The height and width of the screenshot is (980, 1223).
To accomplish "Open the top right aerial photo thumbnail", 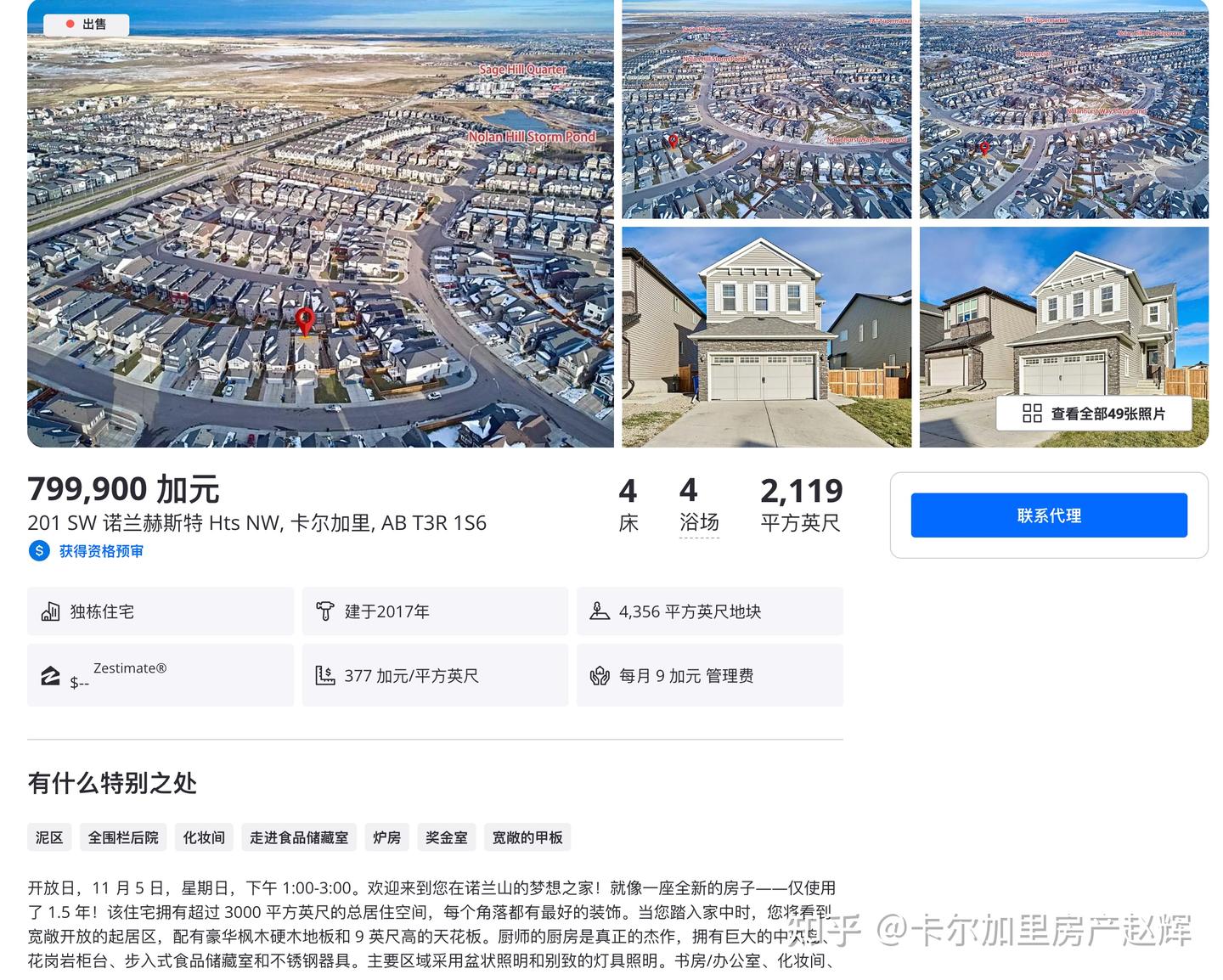I will point(1064,110).
